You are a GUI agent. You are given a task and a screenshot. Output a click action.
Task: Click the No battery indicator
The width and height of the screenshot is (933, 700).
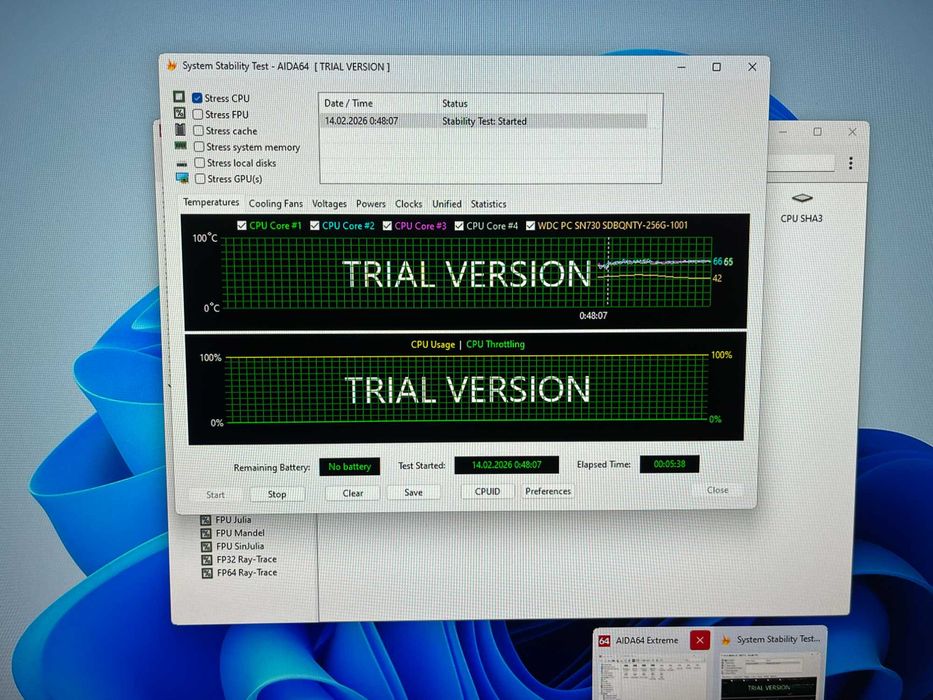pos(349,467)
